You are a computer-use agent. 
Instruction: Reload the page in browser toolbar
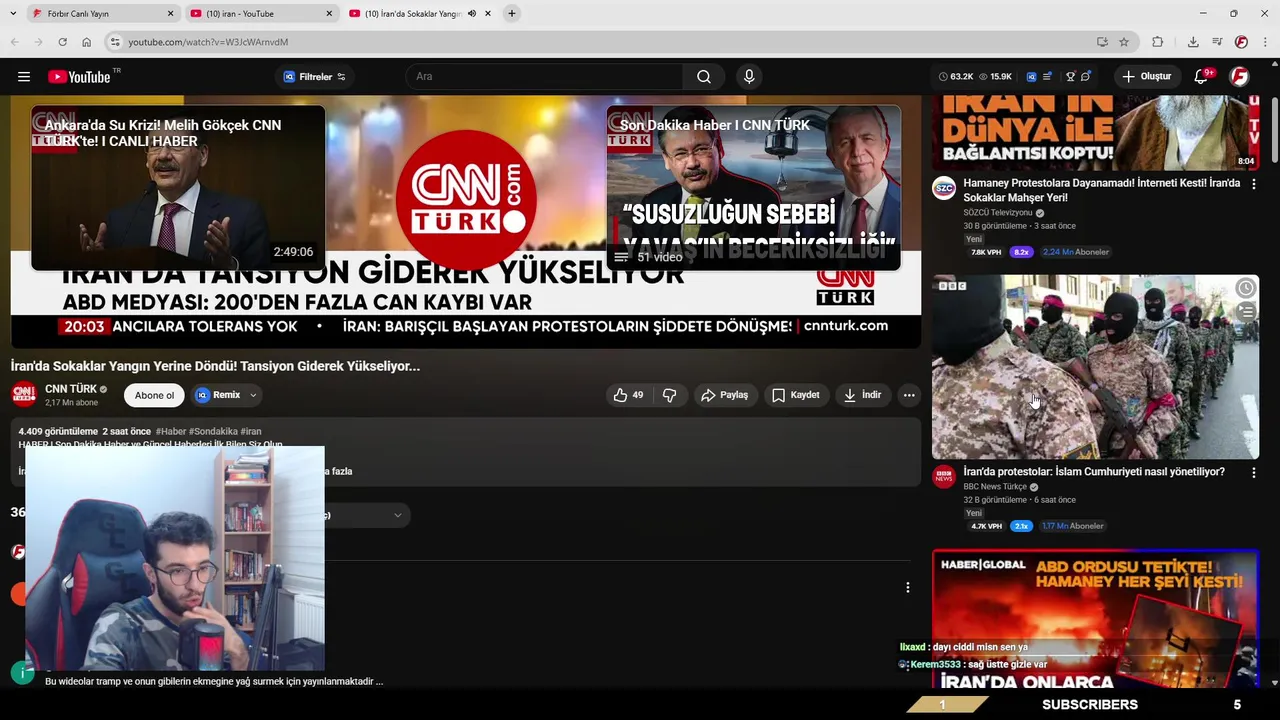62,42
